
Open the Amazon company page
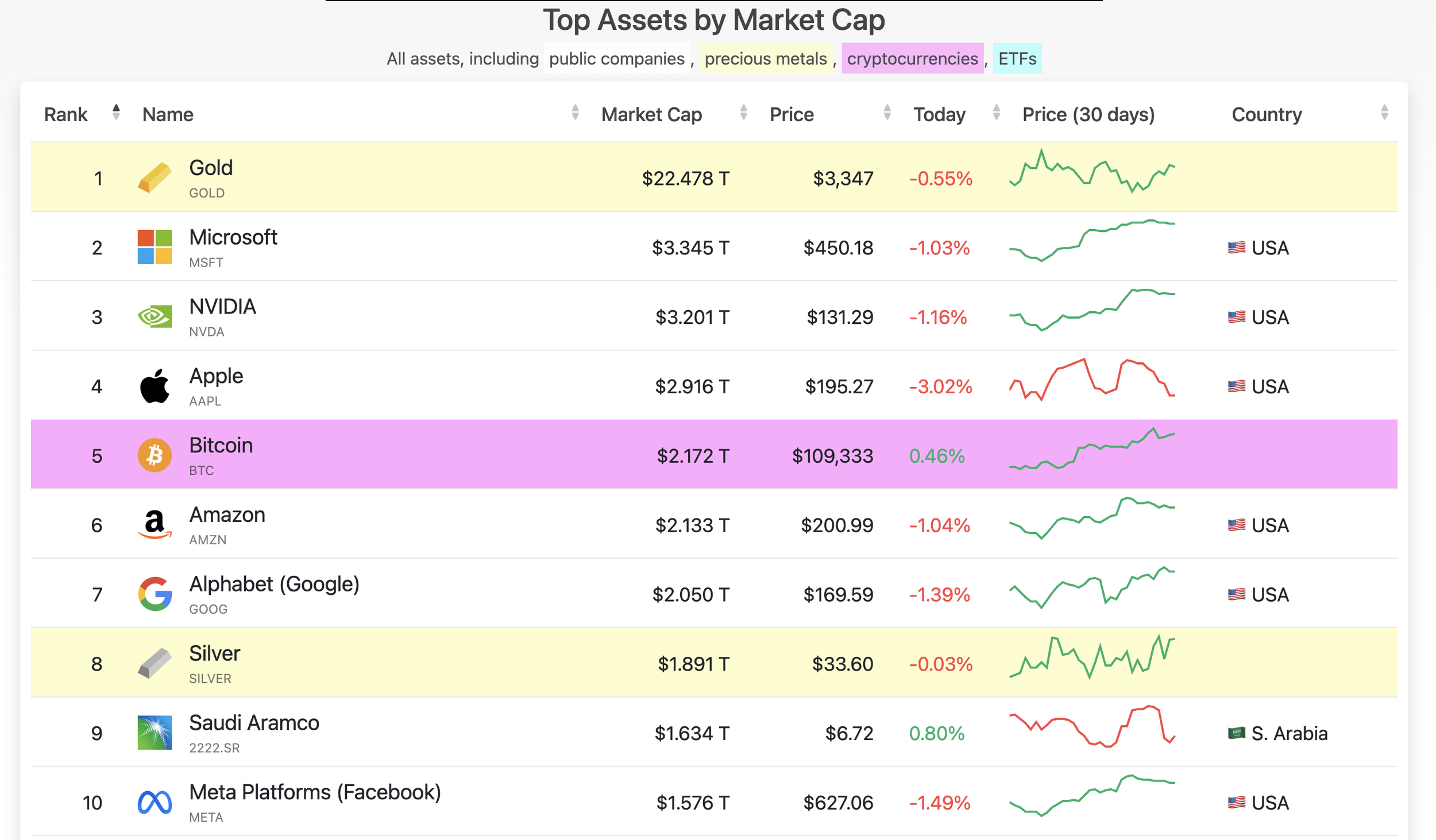[227, 515]
